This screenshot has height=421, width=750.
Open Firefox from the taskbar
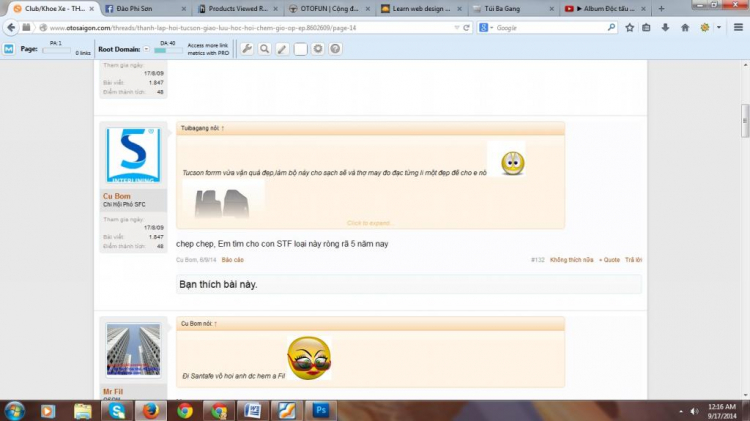pyautogui.click(x=150, y=410)
